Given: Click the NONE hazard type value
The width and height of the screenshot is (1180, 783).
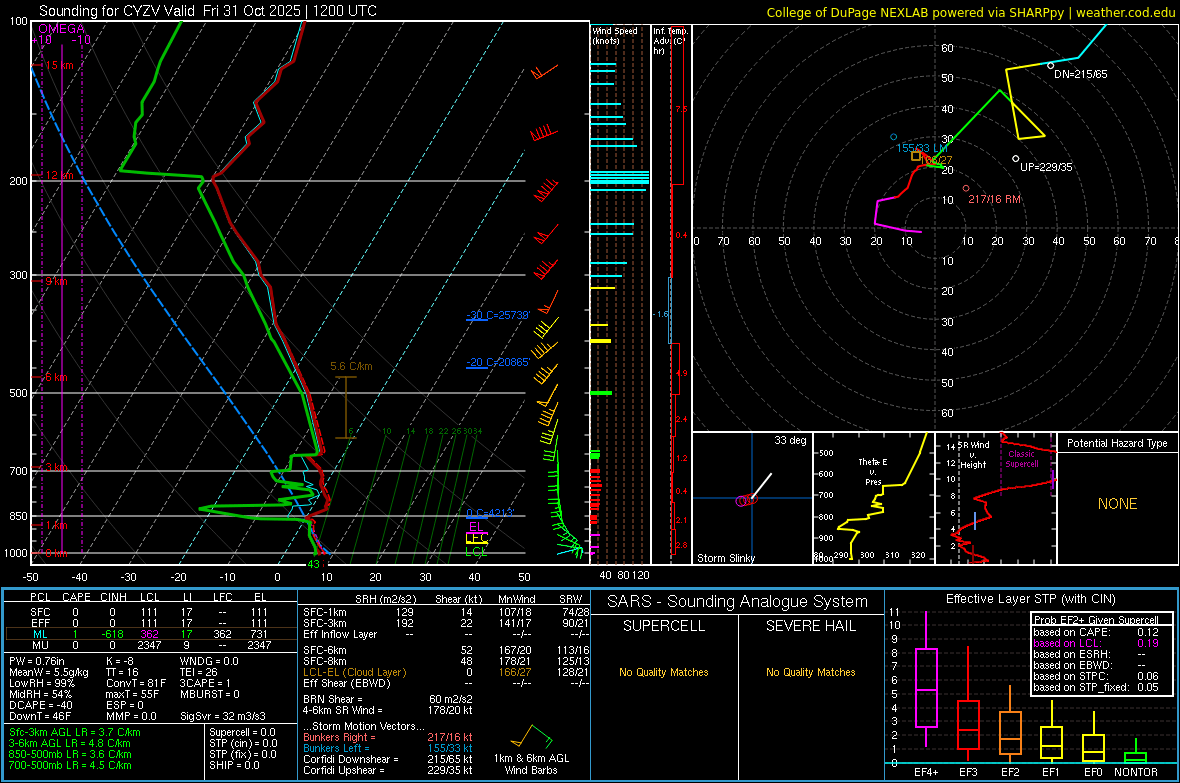Looking at the screenshot, I should 1118,504.
